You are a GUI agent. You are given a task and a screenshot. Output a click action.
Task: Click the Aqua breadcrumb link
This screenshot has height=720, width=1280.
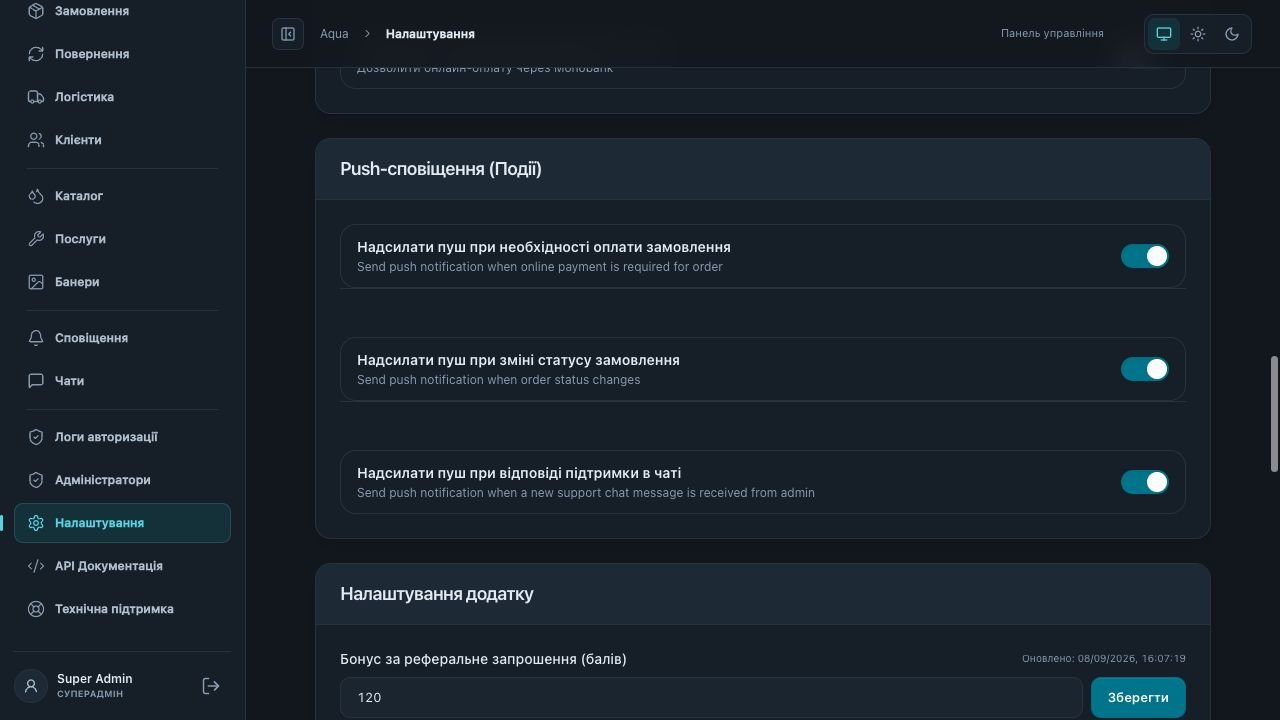coord(334,34)
